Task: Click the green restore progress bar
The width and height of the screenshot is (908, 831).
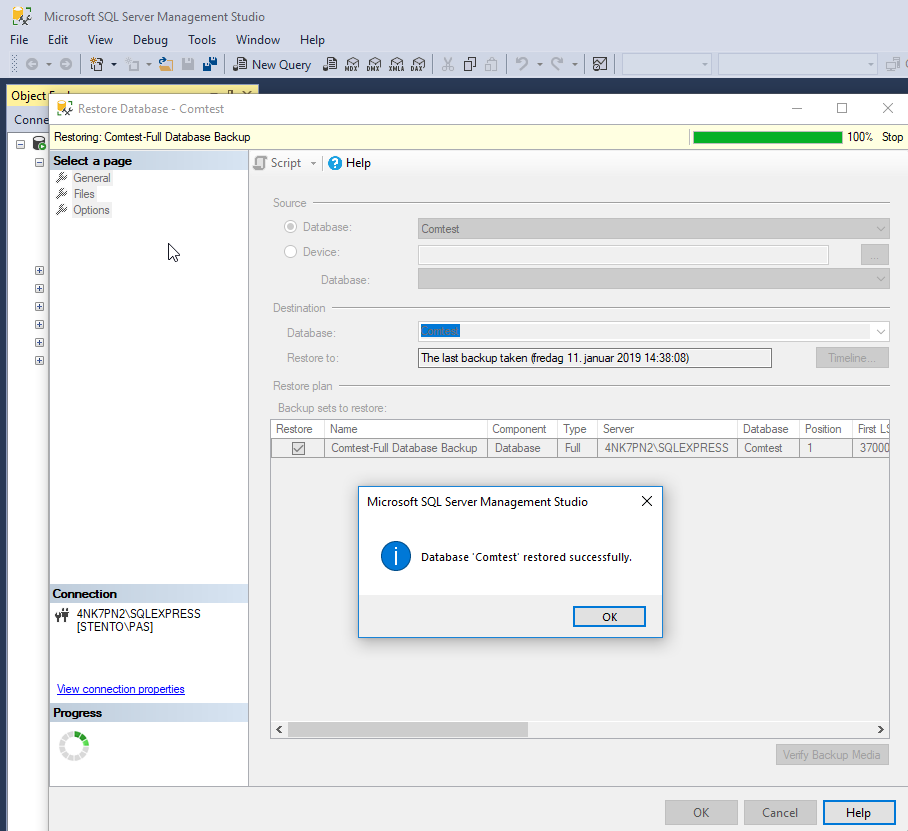Action: tap(767, 137)
